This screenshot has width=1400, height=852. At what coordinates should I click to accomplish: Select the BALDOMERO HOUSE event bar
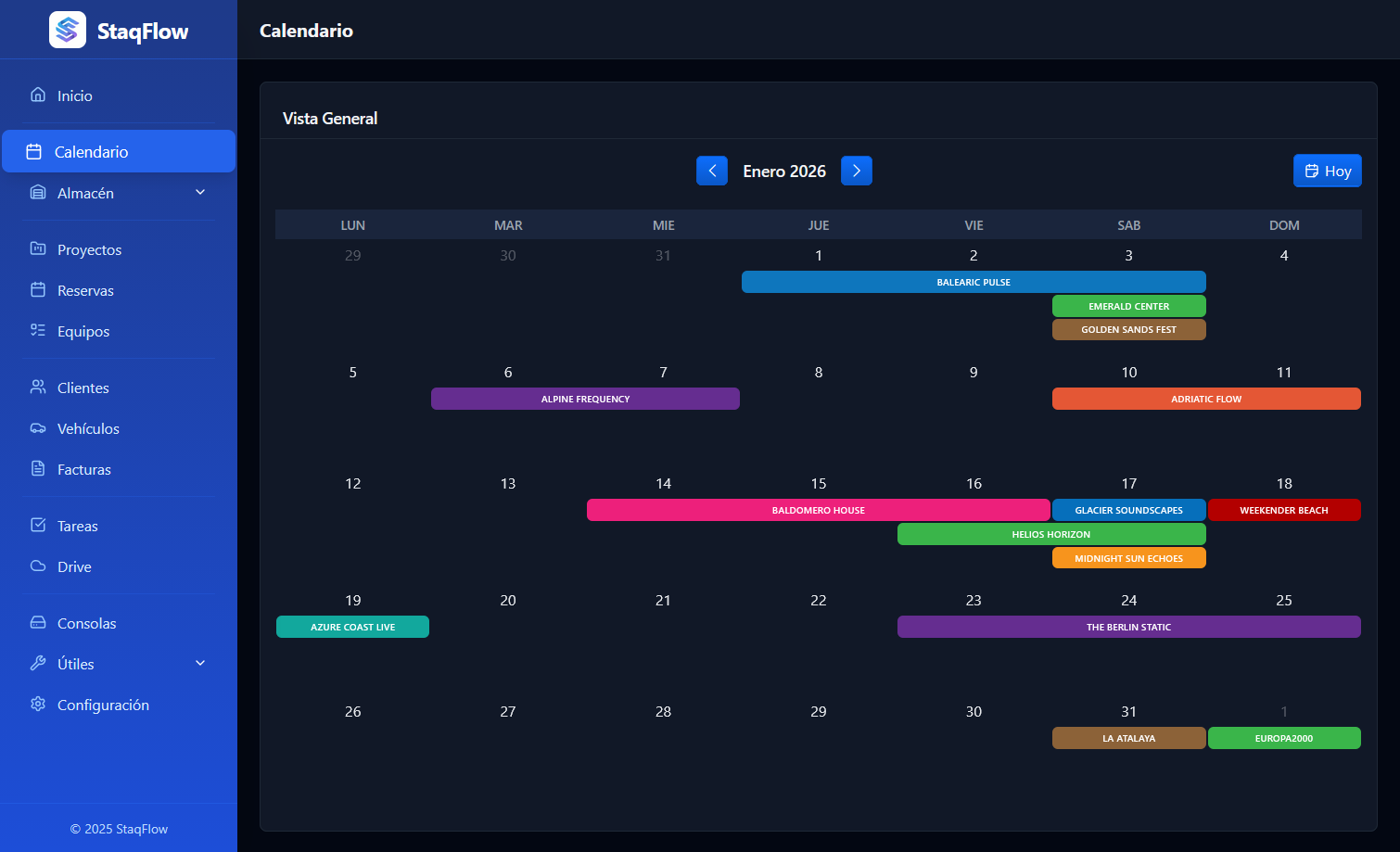819,510
